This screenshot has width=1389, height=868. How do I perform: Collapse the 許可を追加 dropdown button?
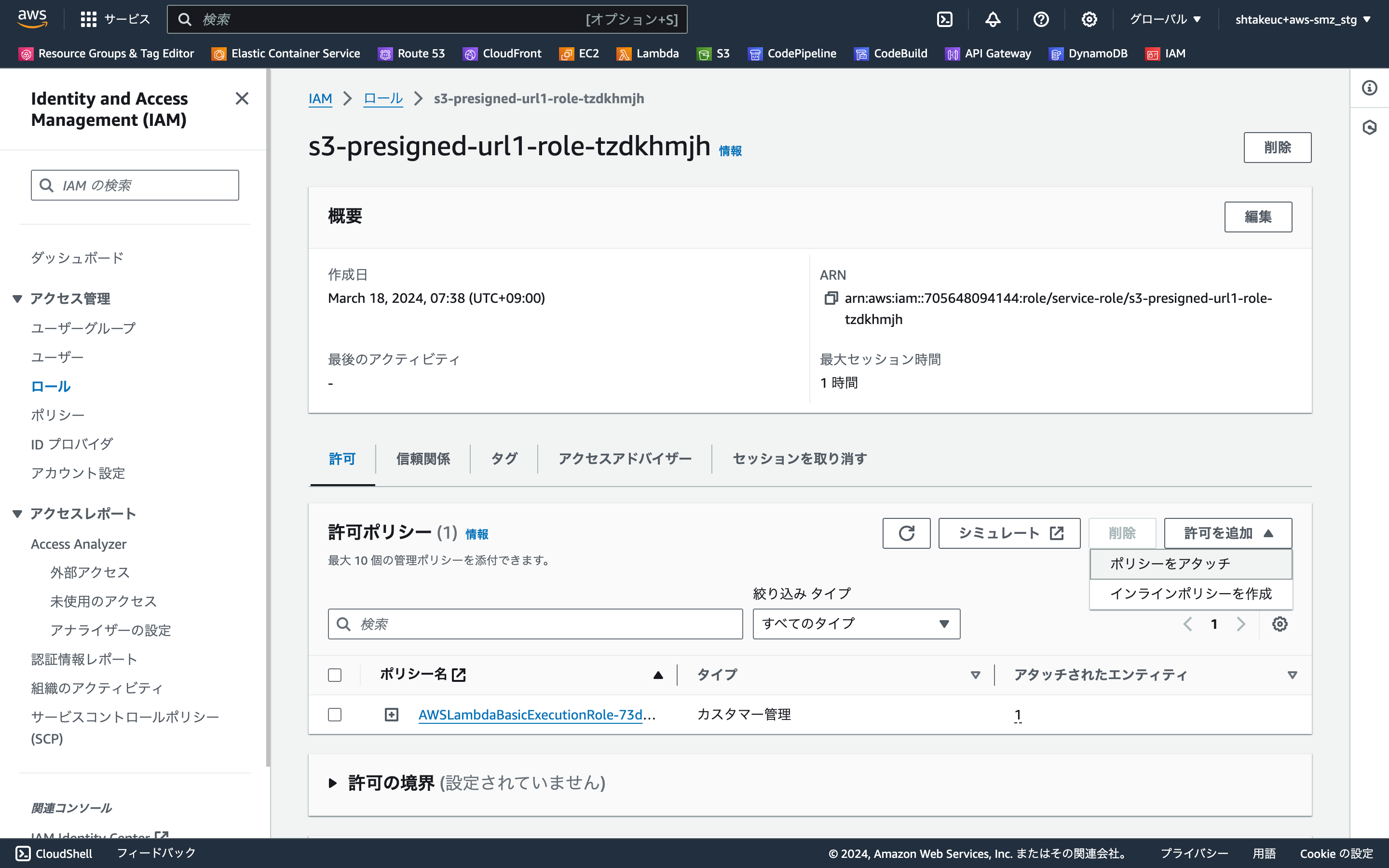click(1228, 533)
